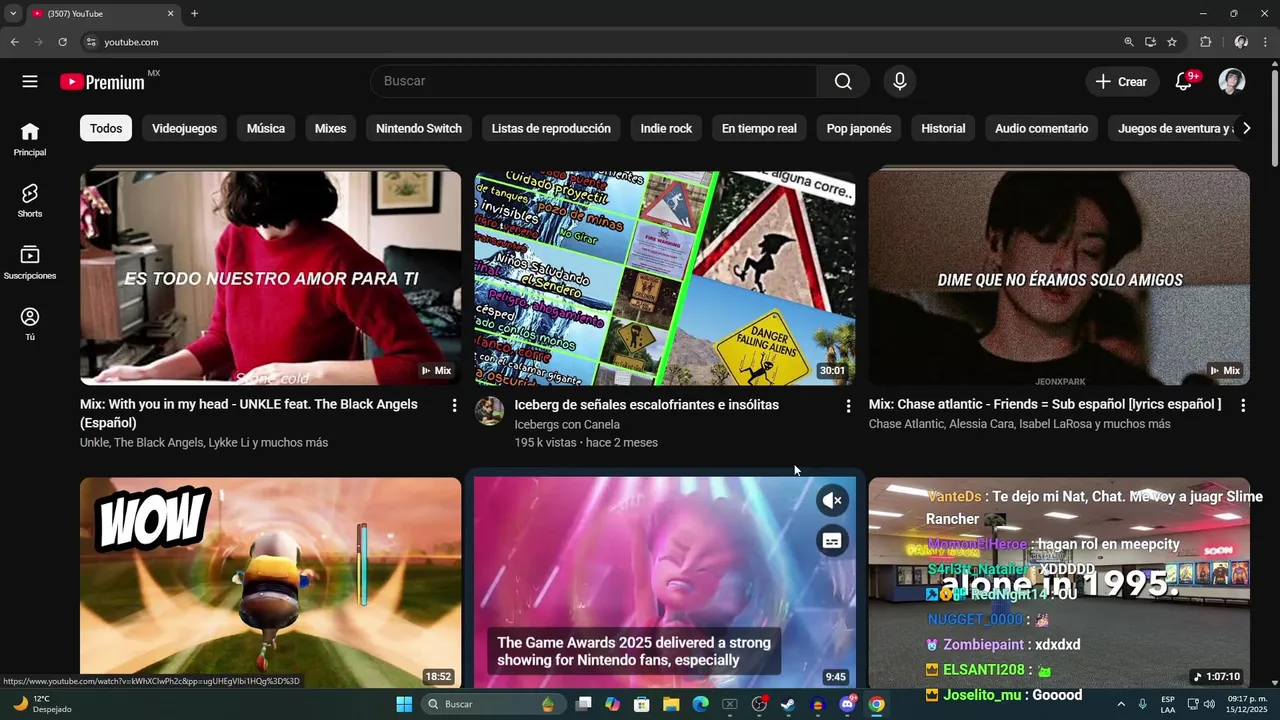Click the browser address bar URL
This screenshot has width=1280, height=720.
point(131,42)
